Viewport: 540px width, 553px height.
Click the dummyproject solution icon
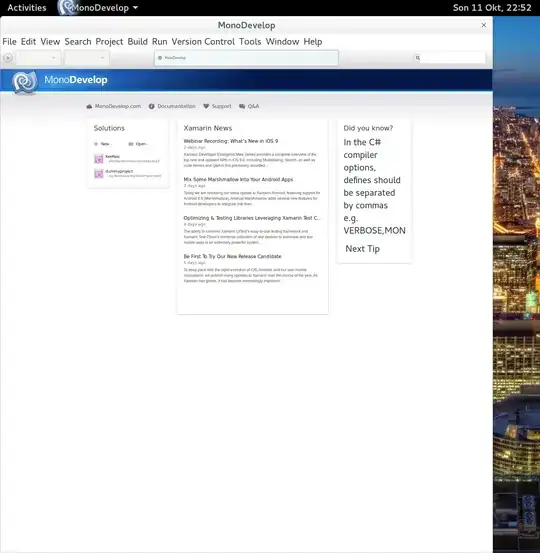pyautogui.click(x=99, y=174)
